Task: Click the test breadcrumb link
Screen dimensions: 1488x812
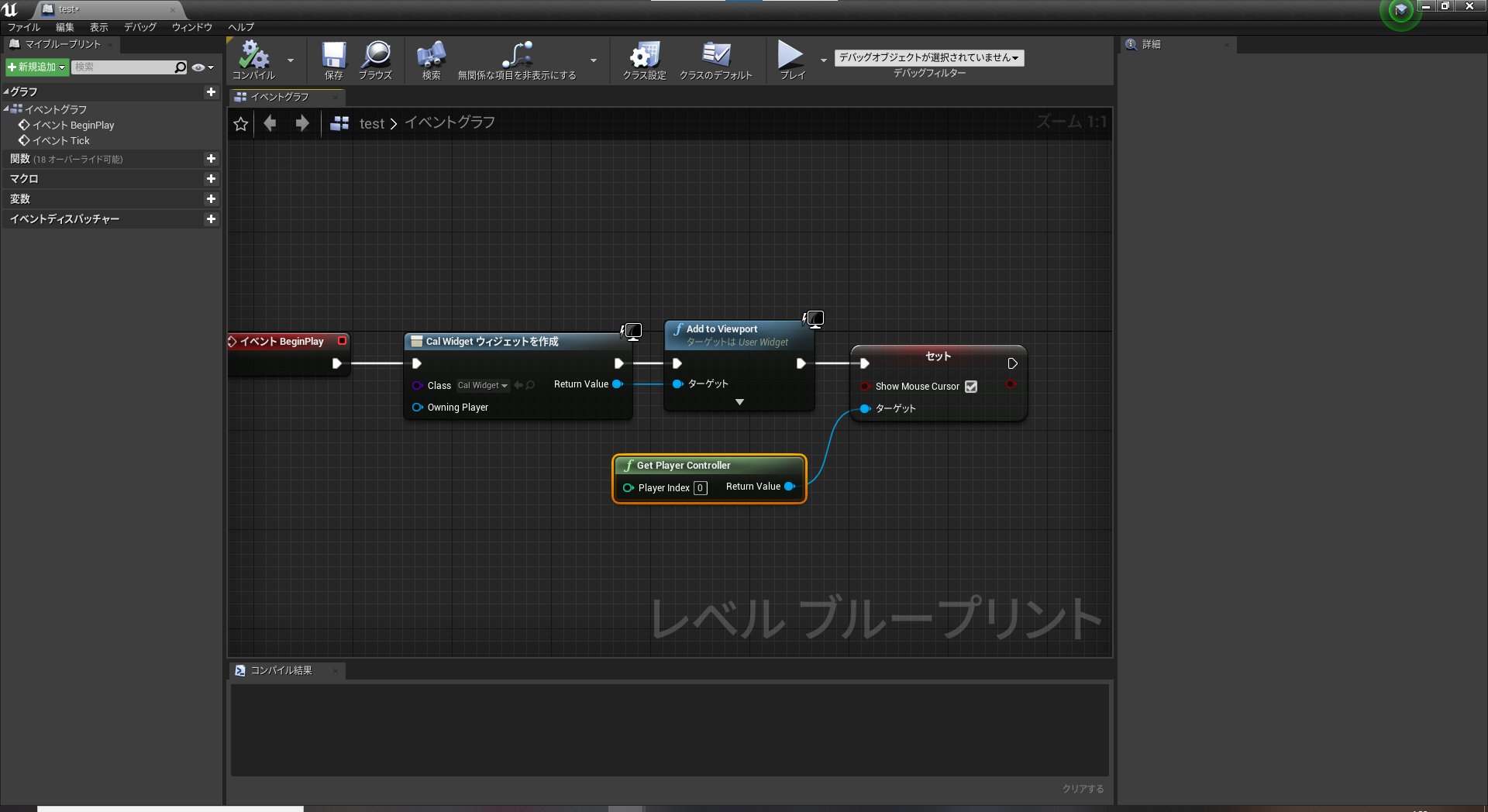Action: pyautogui.click(x=372, y=123)
